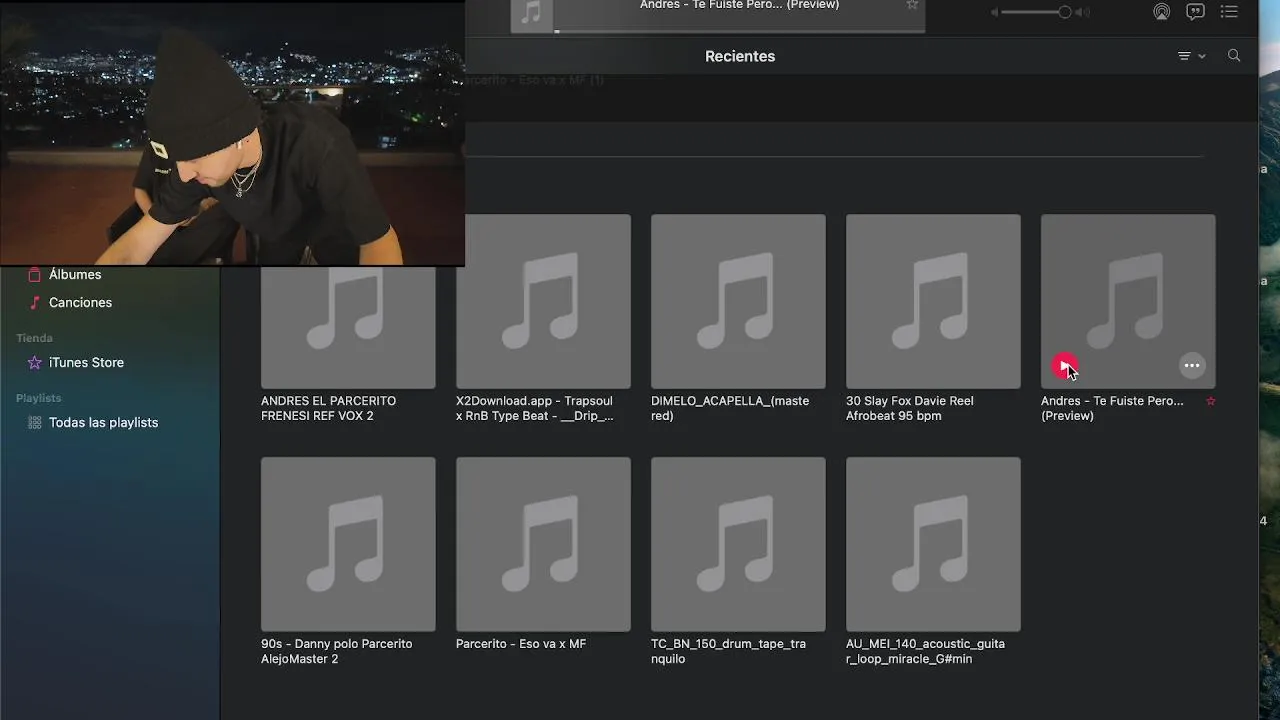The width and height of the screenshot is (1280, 720).
Task: Adjust the volume slider knob
Action: 1065,12
